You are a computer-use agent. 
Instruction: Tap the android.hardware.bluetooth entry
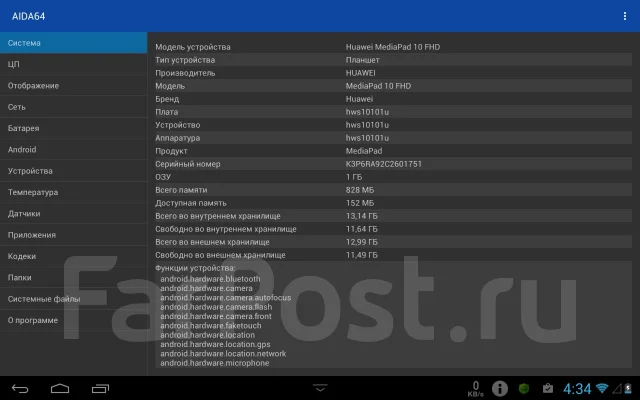(210, 279)
